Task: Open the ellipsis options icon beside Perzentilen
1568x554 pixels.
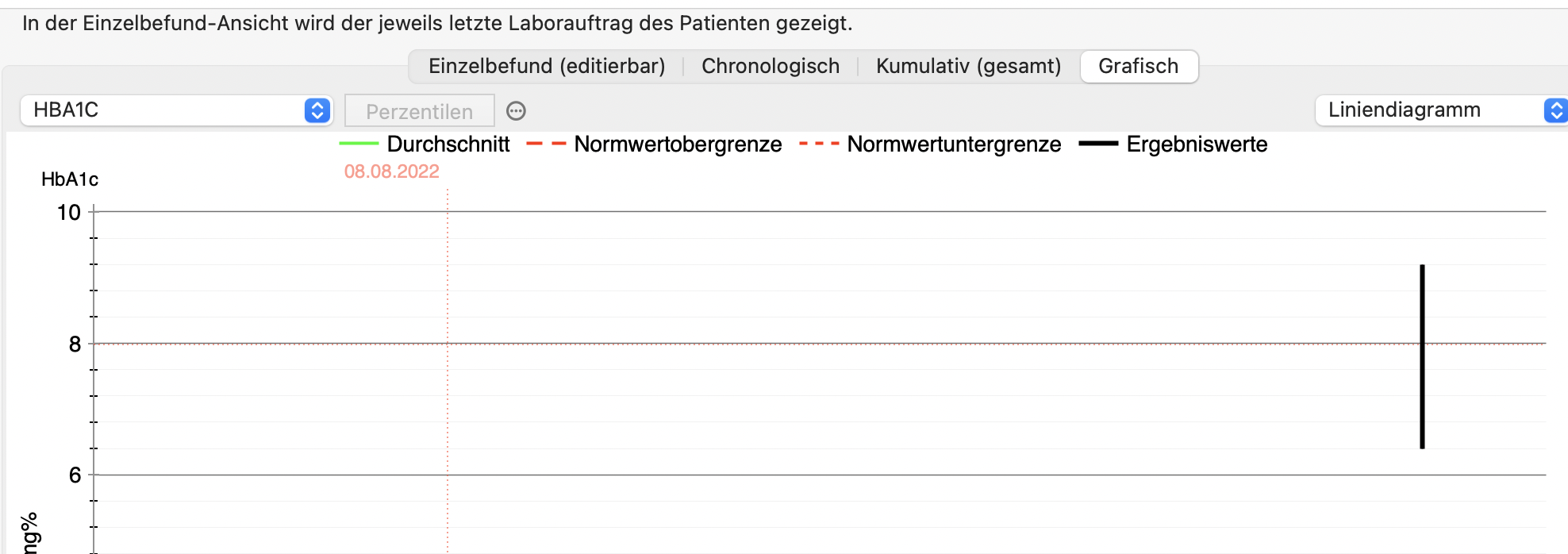Action: pyautogui.click(x=516, y=111)
